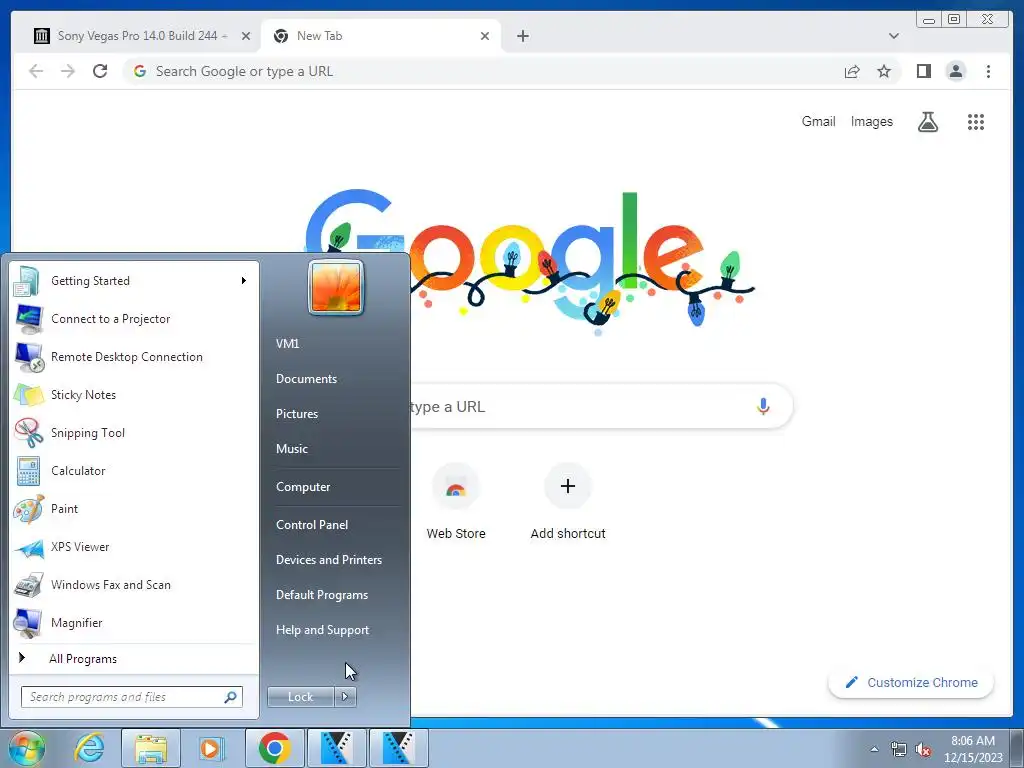Open a new Chrome tab with plus
1024x768 pixels.
pos(522,36)
